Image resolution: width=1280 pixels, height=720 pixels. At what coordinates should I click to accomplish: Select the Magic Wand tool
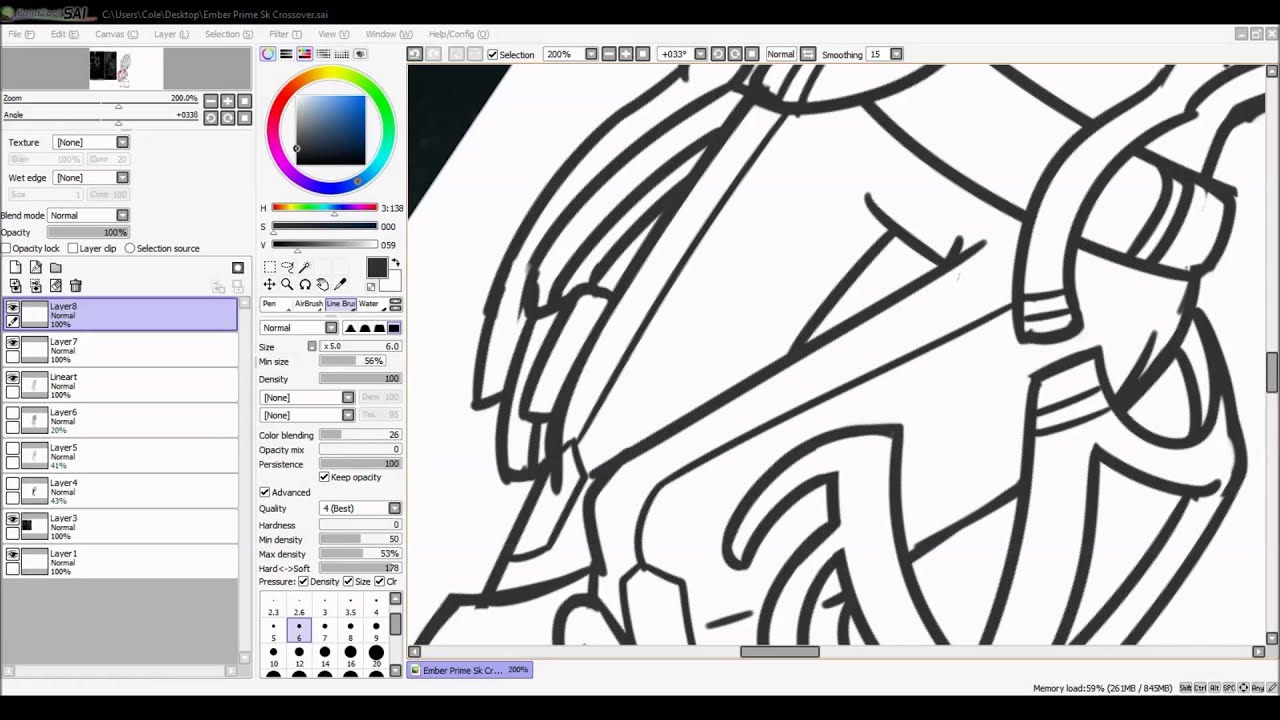tap(305, 267)
